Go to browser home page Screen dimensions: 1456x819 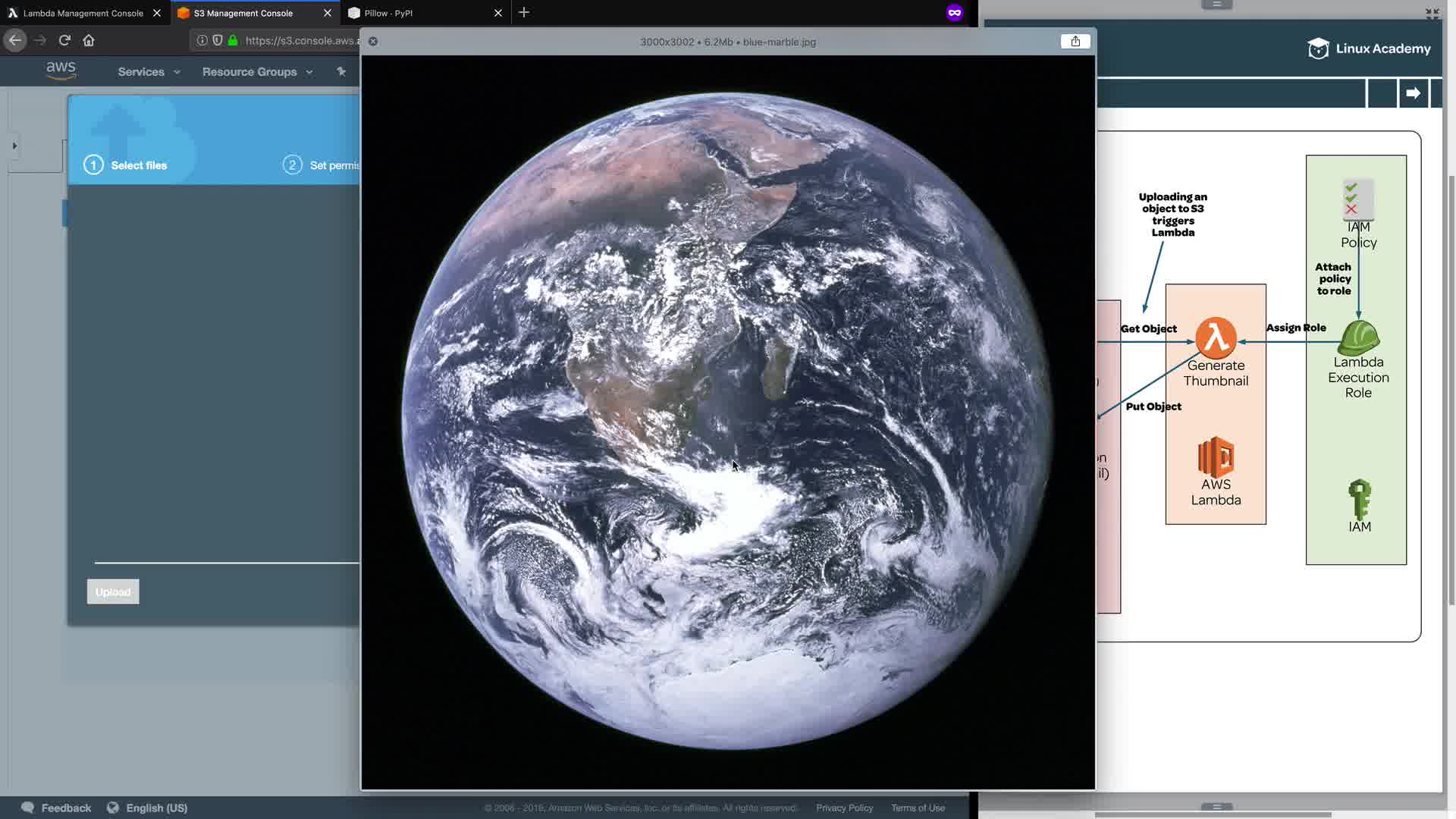[89, 40]
